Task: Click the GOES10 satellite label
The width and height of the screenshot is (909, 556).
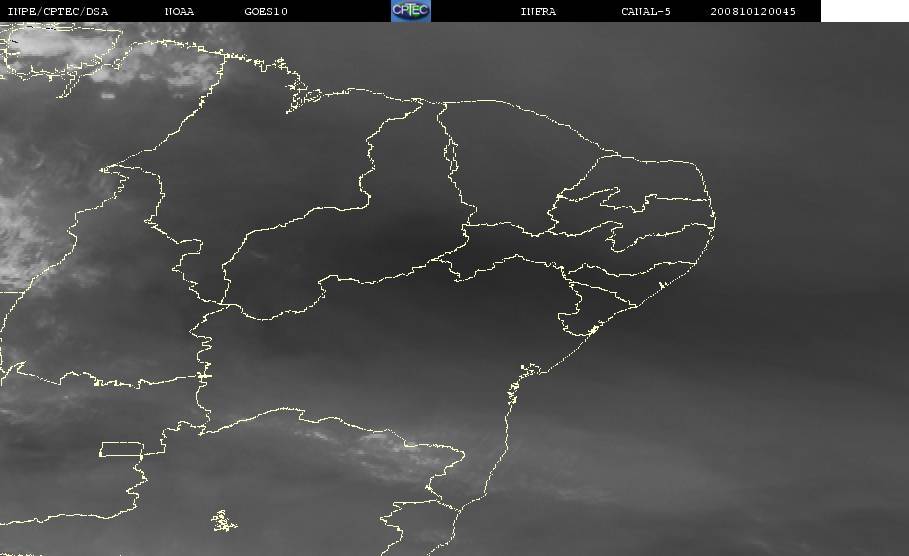Action: (266, 12)
